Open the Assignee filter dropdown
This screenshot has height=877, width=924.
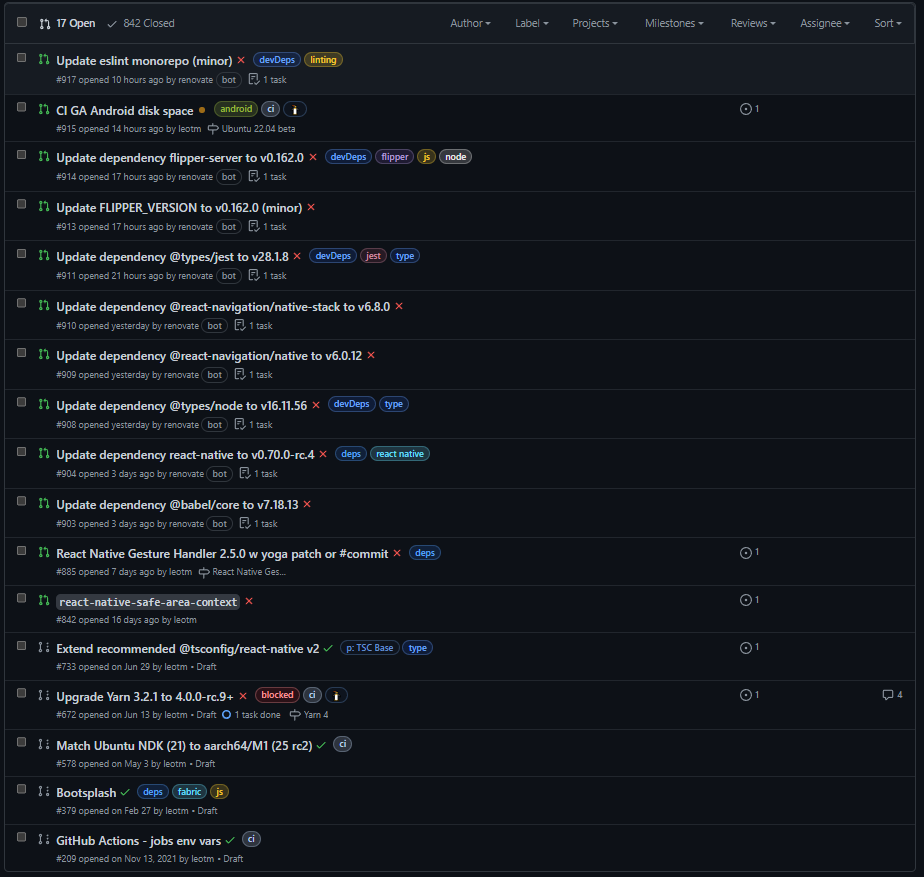(x=824, y=23)
